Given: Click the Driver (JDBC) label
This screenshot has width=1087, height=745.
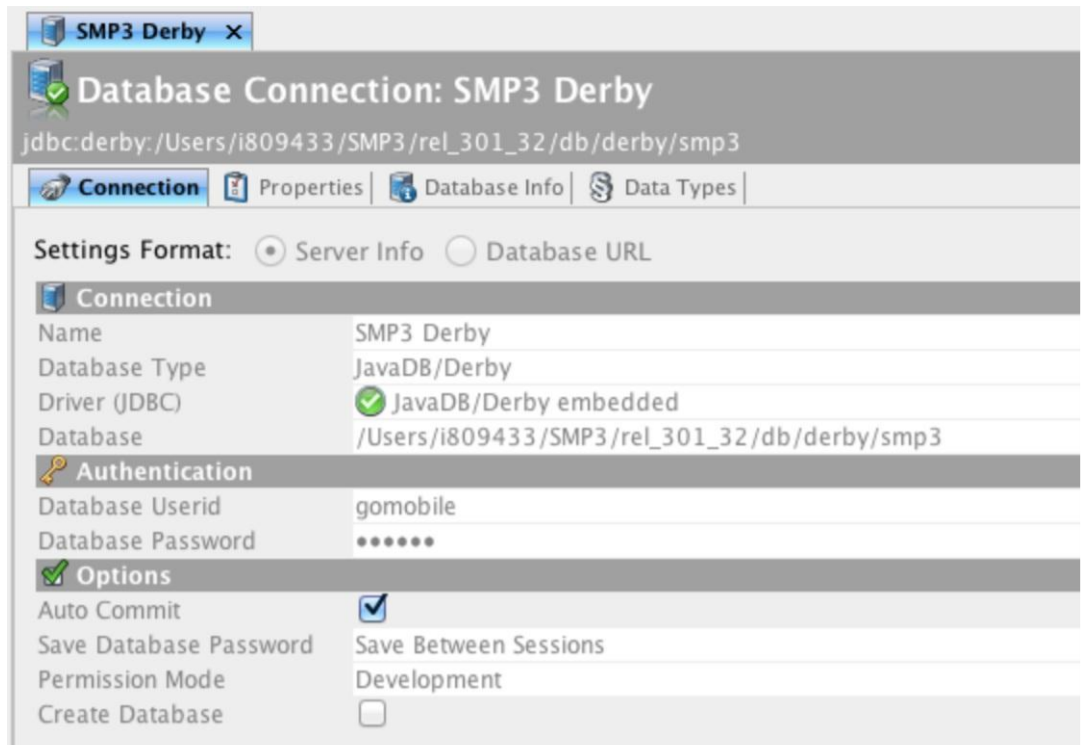Looking at the screenshot, I should click(110, 403).
